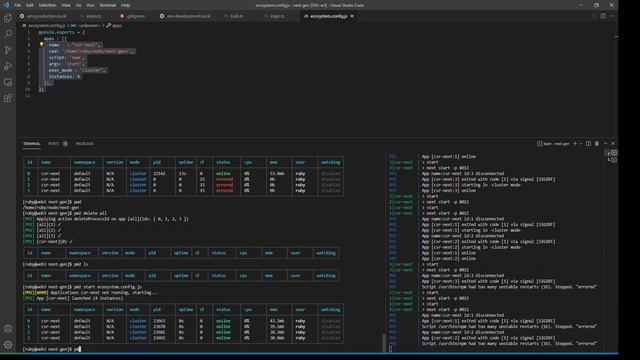Open the Go menu
The height and width of the screenshot is (360, 640).
(x=78, y=5)
